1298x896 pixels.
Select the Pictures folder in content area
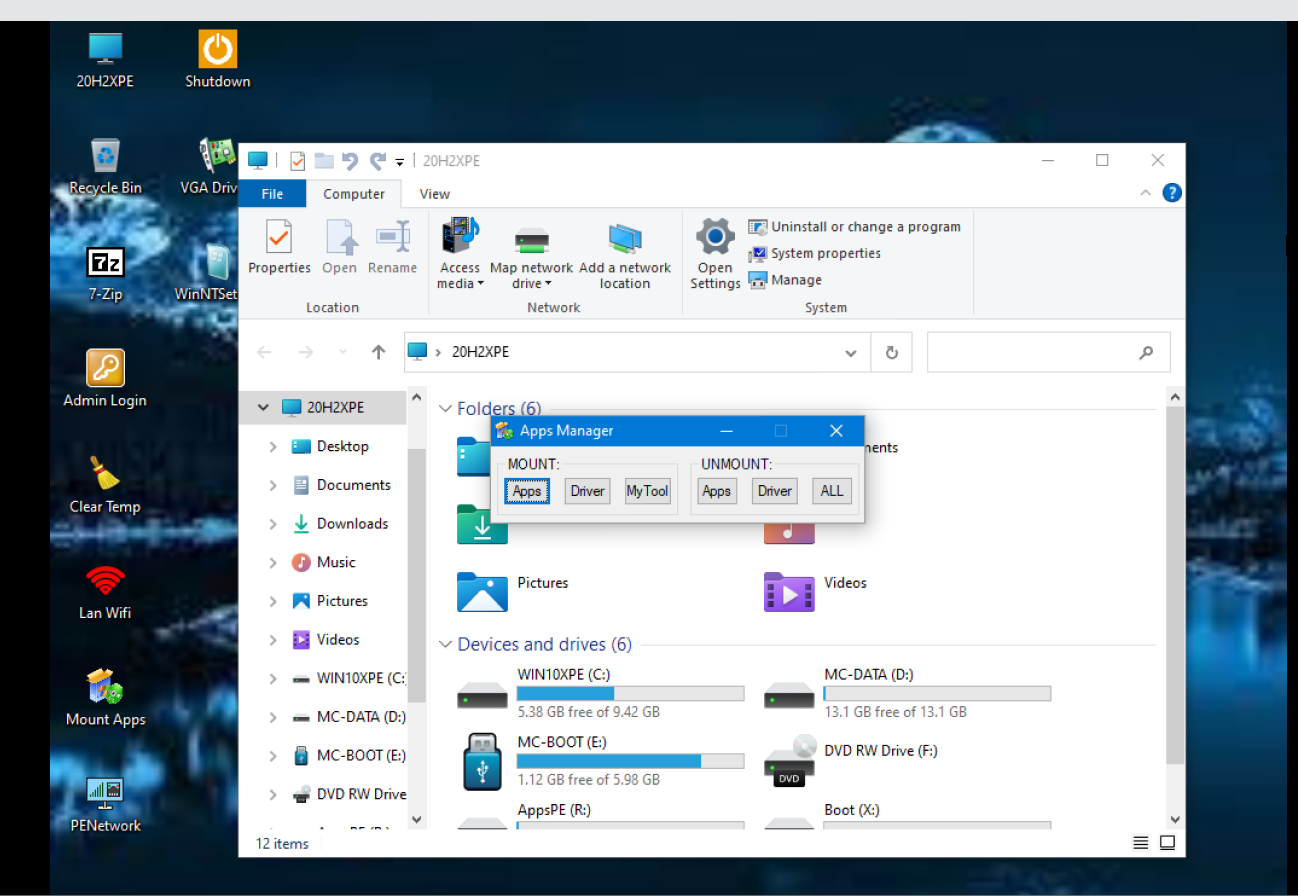point(513,590)
